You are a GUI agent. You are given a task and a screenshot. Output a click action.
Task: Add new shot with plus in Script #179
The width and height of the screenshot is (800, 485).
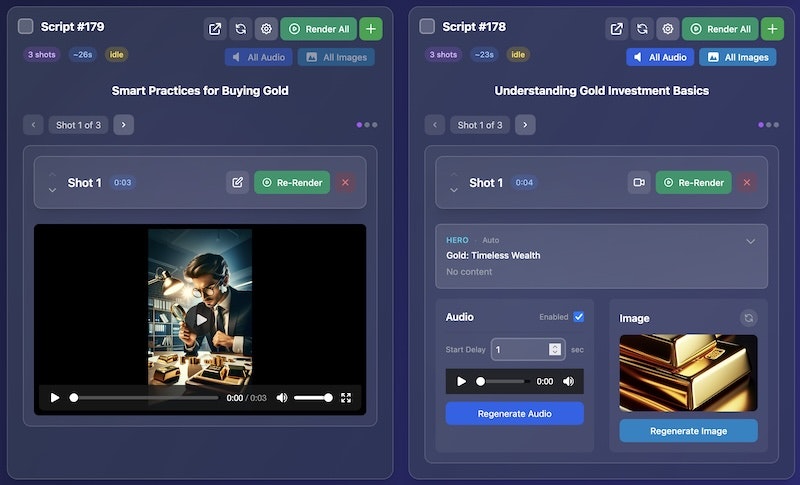[371, 29]
